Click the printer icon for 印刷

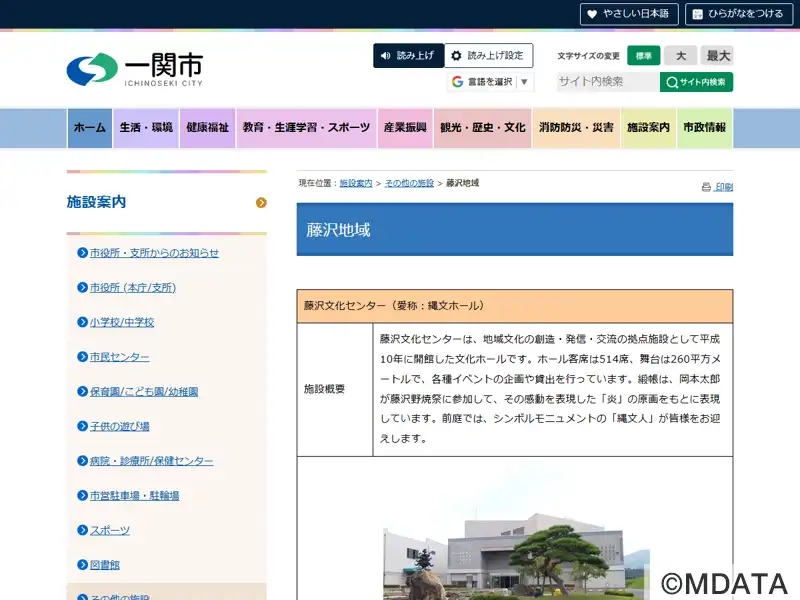click(706, 187)
